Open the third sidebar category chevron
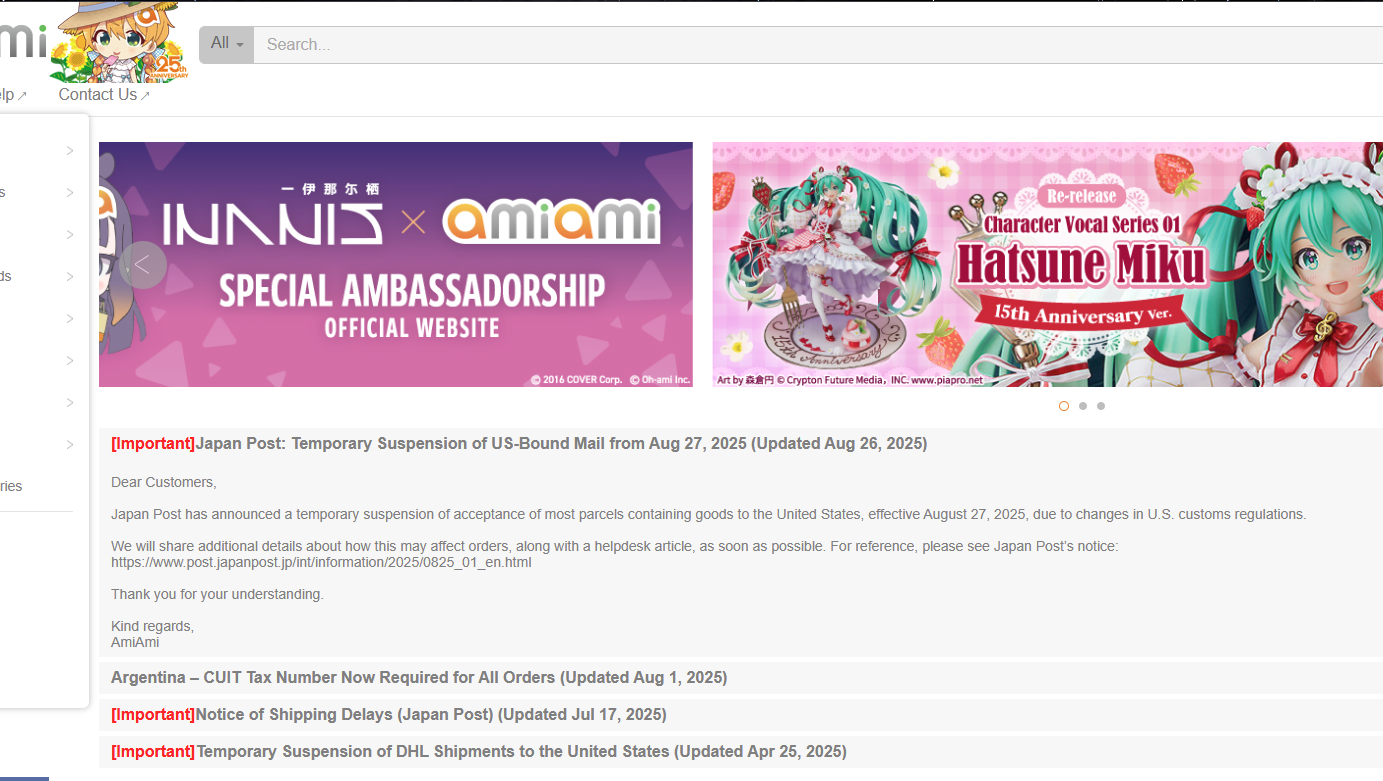This screenshot has width=1383, height=781. [70, 235]
